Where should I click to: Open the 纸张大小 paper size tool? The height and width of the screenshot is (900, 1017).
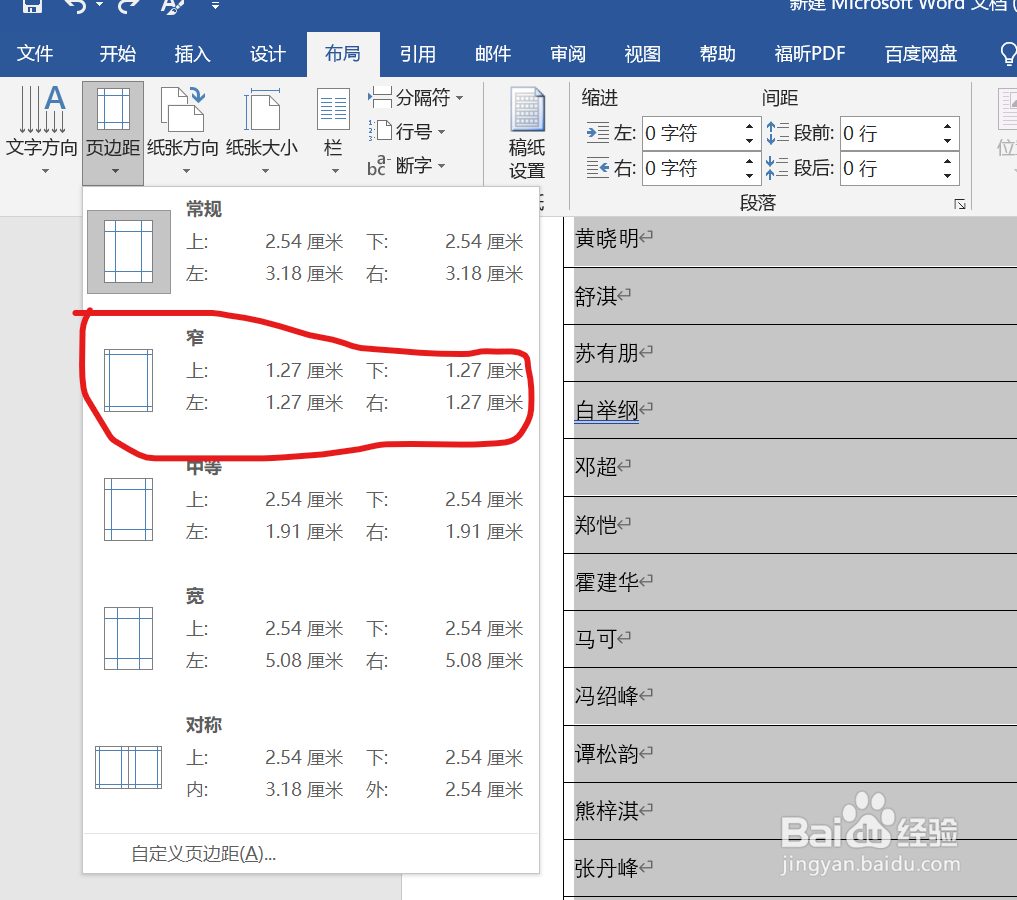262,110
